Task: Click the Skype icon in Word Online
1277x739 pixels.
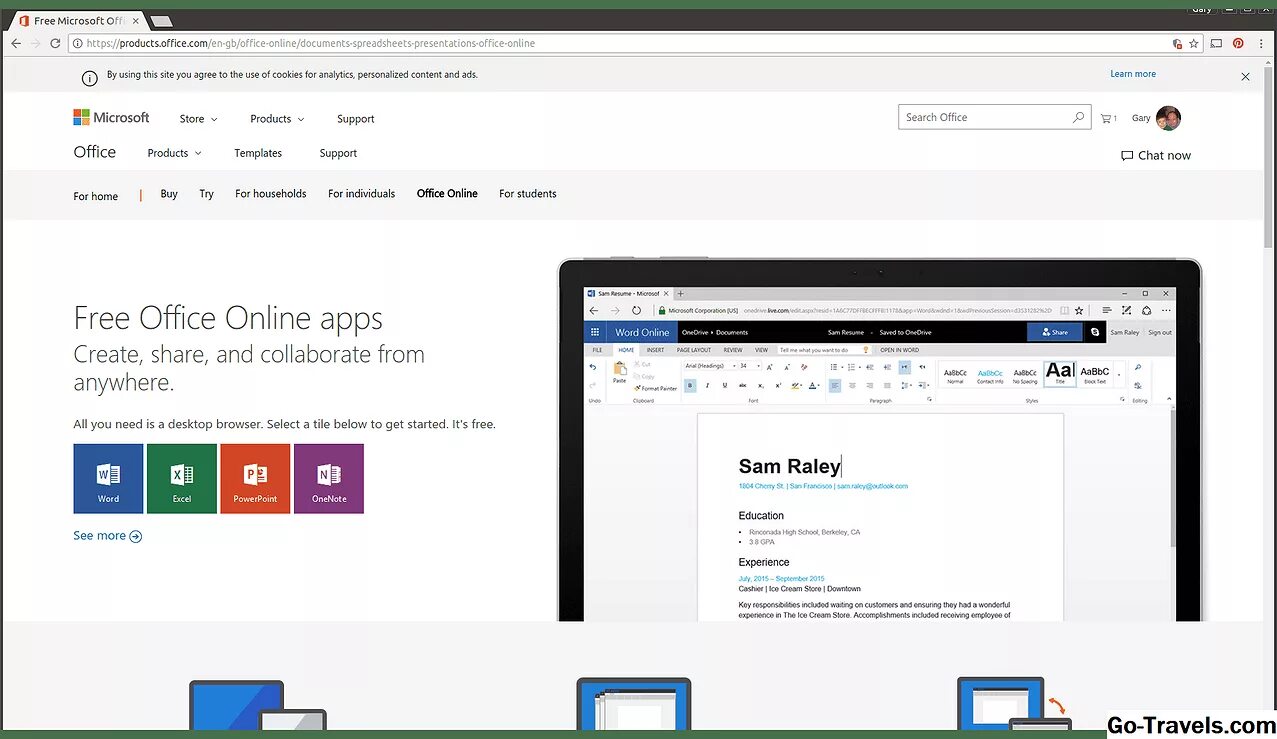Action: pos(1095,332)
